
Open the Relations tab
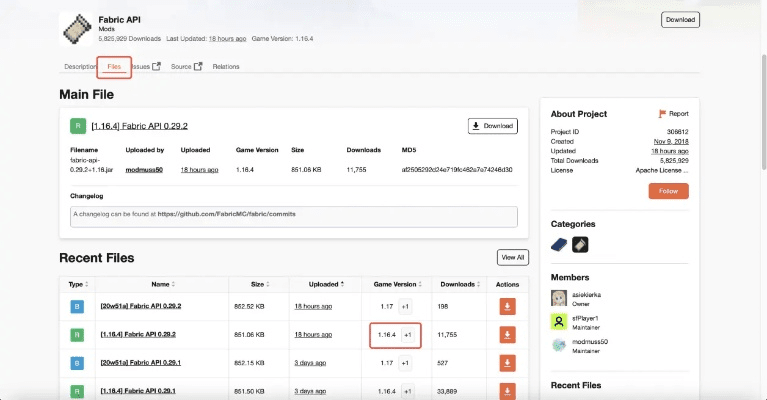(x=226, y=67)
